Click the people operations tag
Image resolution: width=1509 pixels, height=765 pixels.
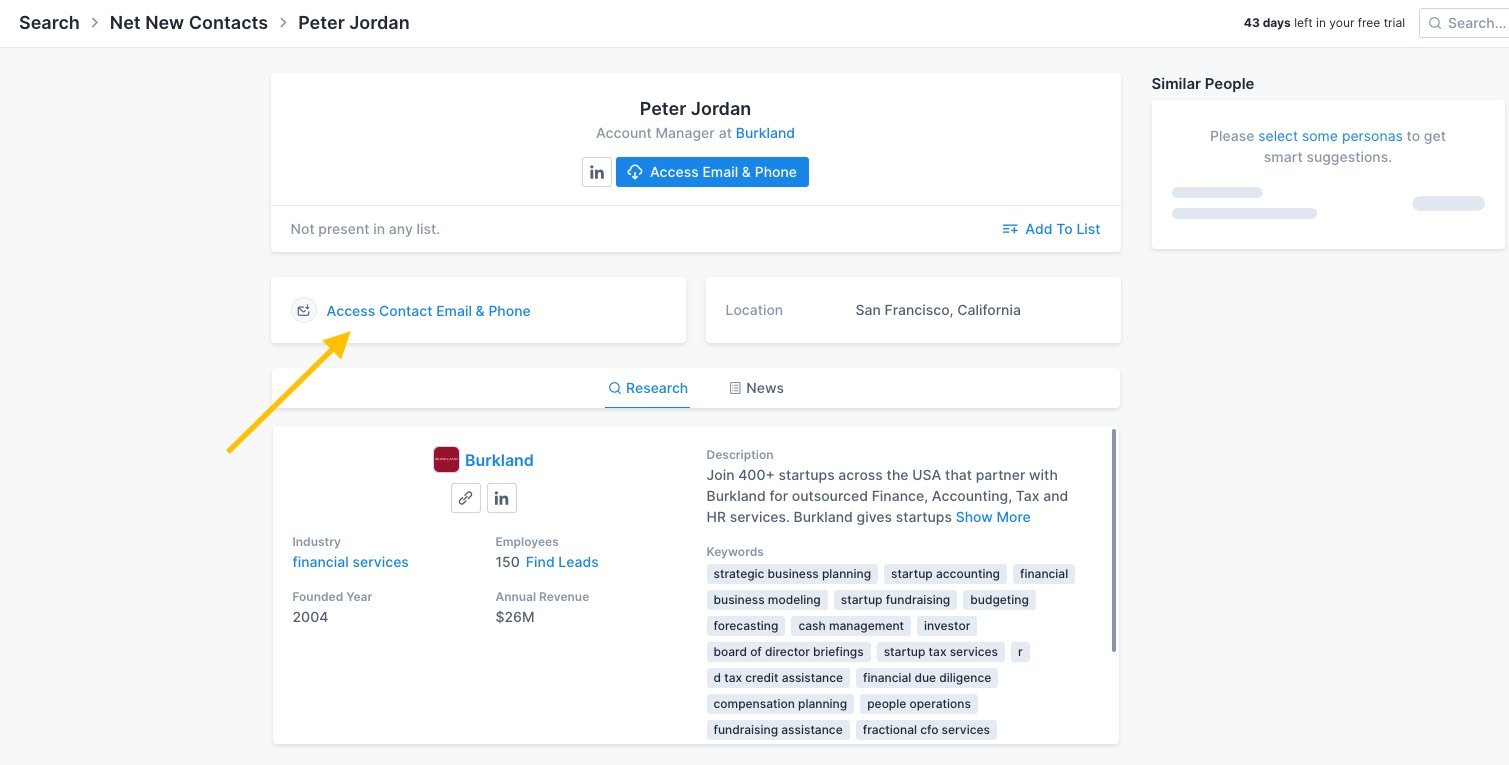coord(920,704)
